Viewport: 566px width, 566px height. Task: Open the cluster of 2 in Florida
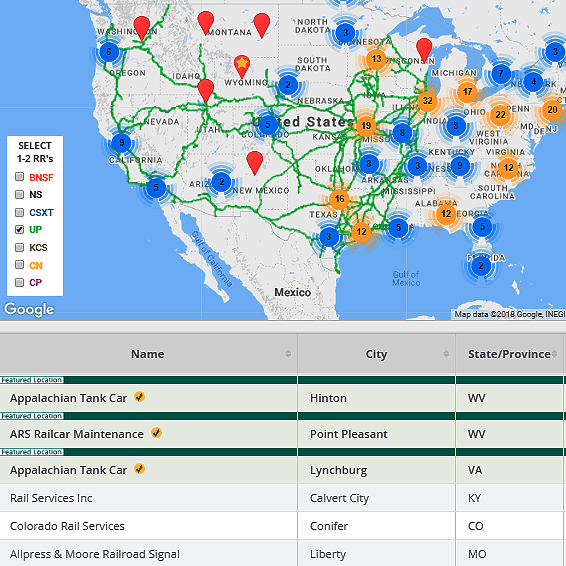481,266
